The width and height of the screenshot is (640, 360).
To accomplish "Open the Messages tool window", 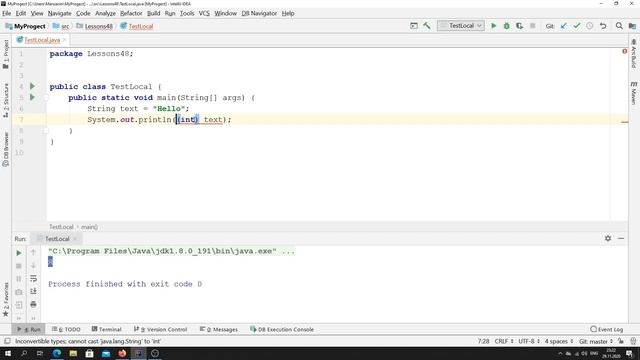I will (219, 329).
